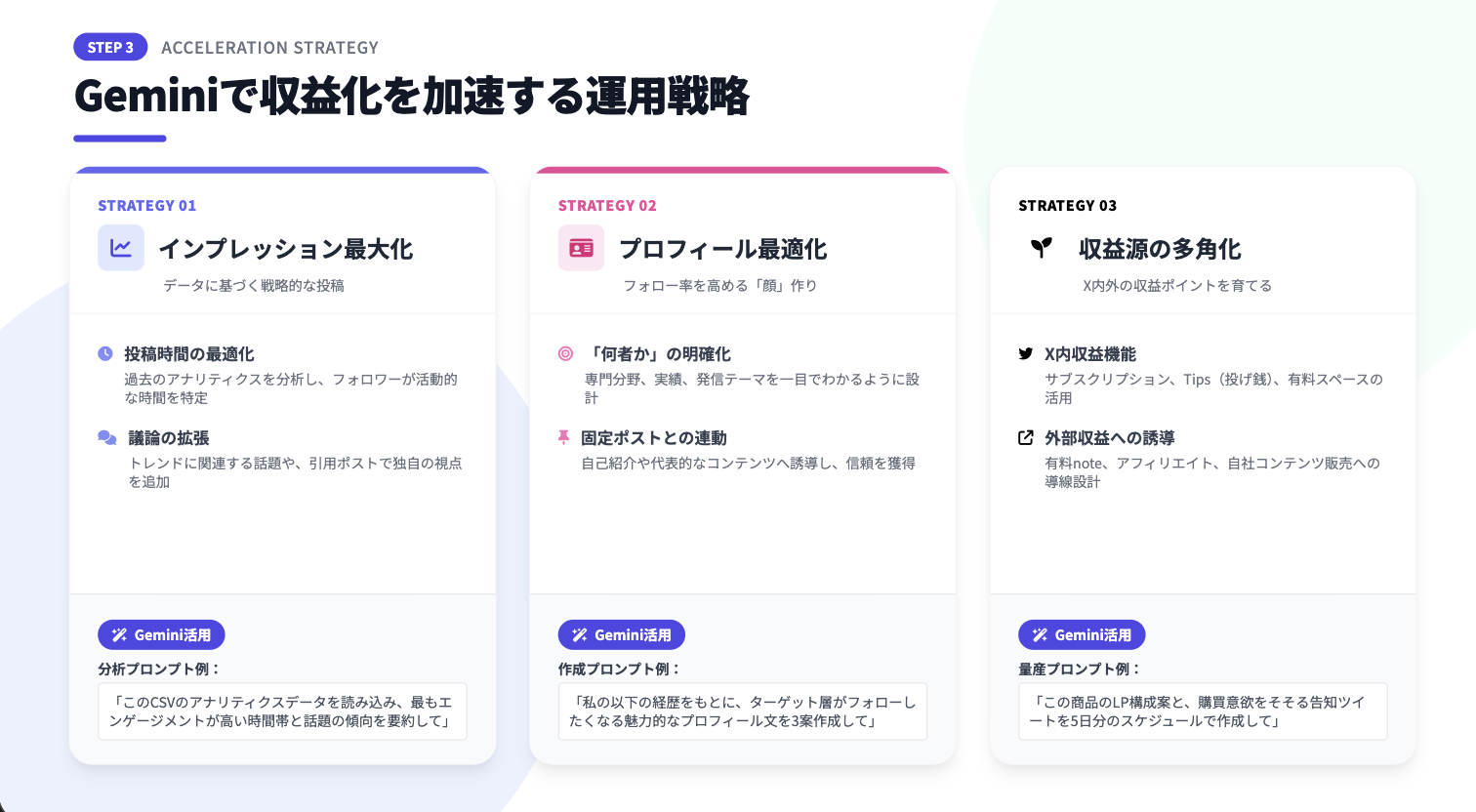Select the clock icon next to 投稿時間の最適化
Image resolution: width=1476 pixels, height=812 pixels.
click(105, 353)
